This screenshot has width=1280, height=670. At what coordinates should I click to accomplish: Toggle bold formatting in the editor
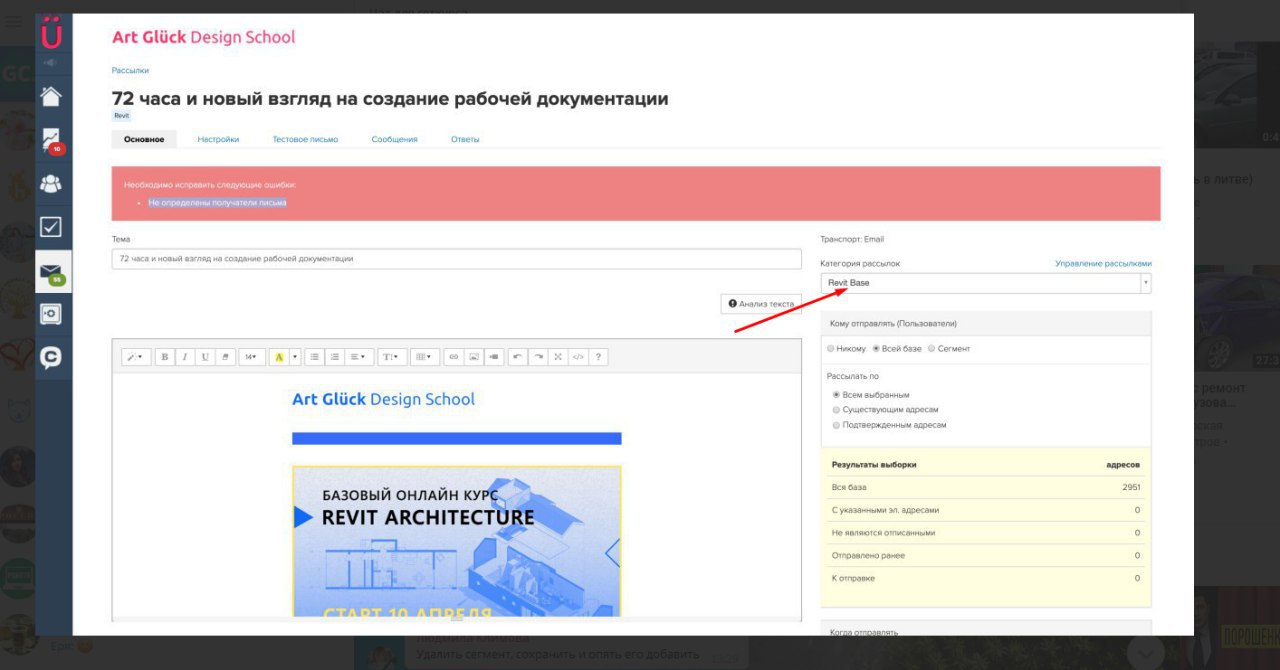(x=164, y=357)
